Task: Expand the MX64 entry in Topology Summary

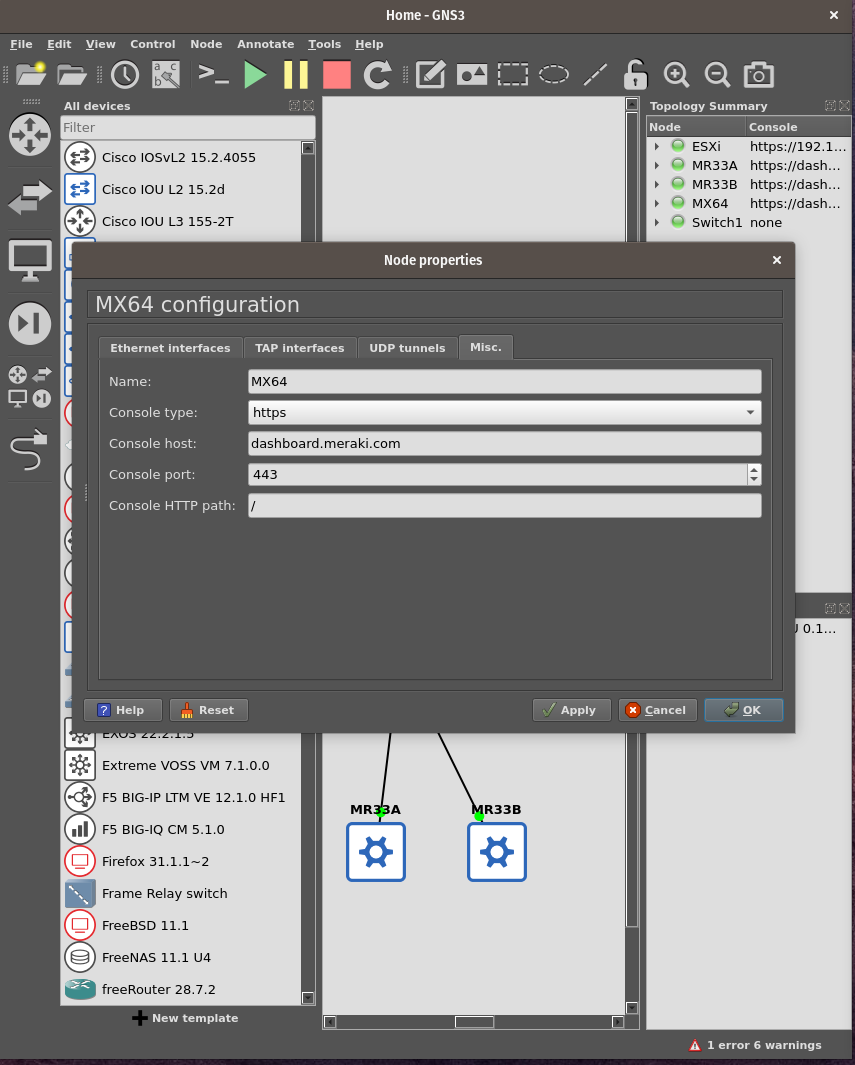Action: (657, 203)
